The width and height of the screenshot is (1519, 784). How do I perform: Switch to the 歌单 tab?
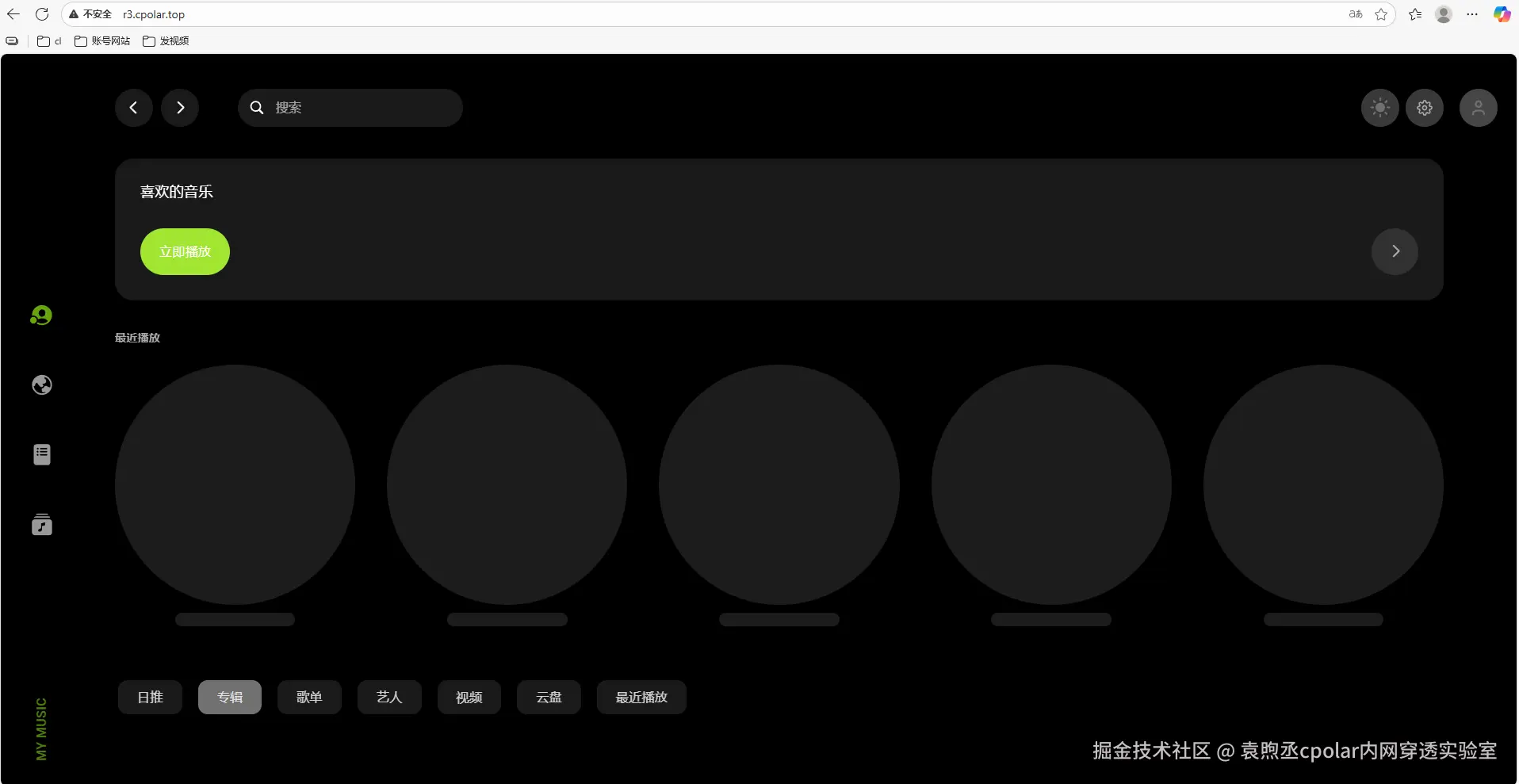[x=309, y=697]
